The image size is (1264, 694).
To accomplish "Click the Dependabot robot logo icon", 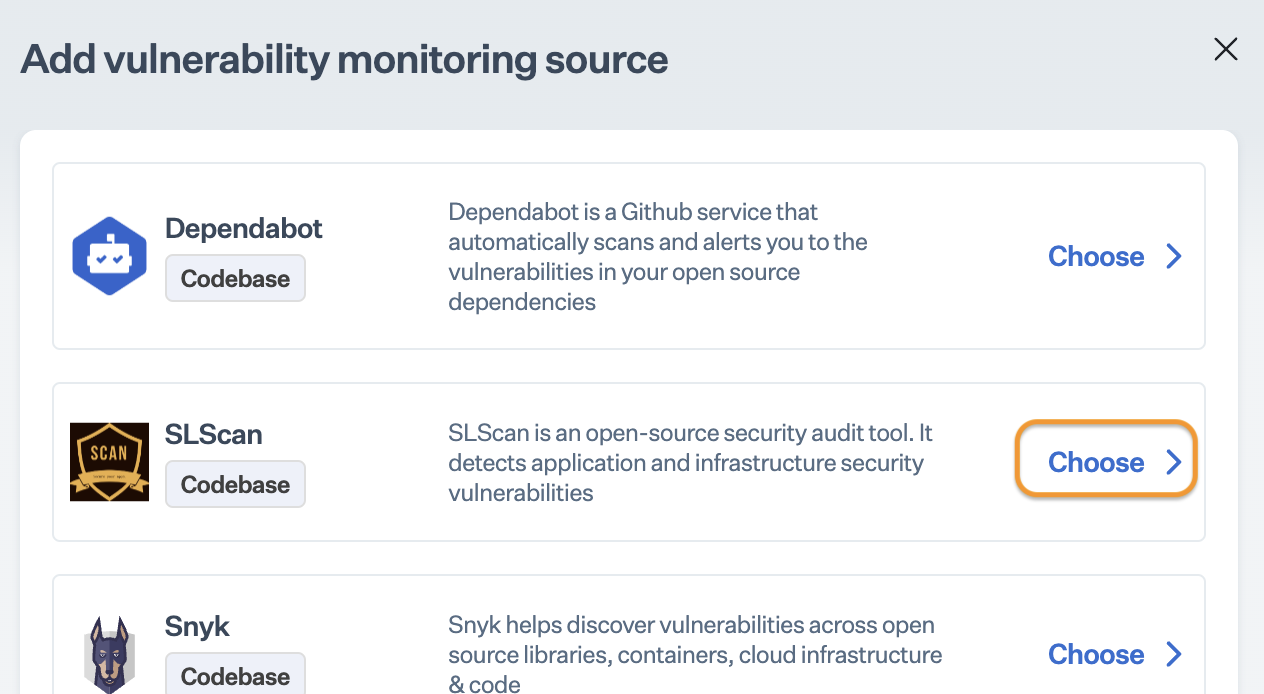I will [x=109, y=256].
